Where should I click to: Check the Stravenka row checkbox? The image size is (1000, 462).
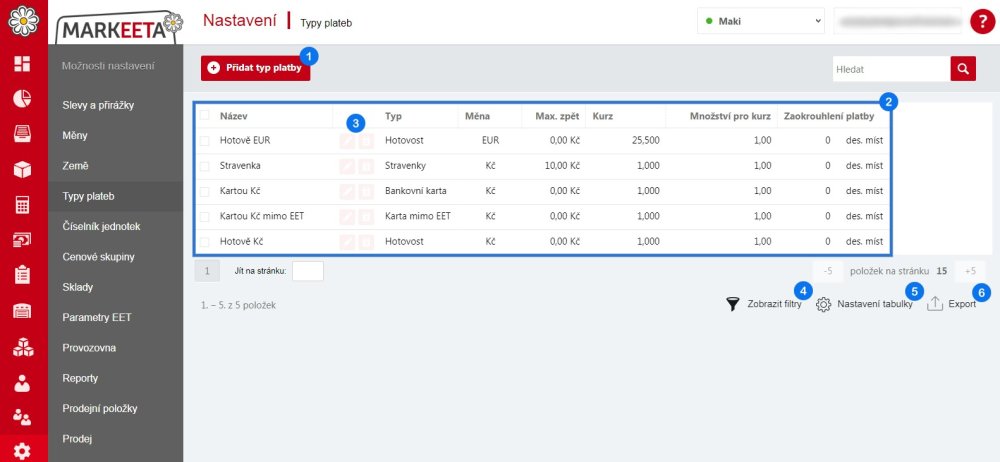pyautogui.click(x=205, y=166)
